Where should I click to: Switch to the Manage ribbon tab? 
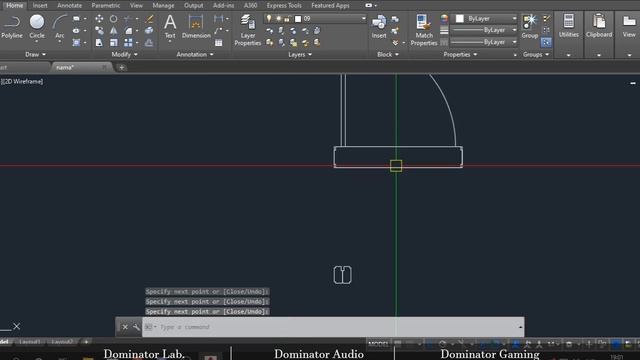point(163,6)
